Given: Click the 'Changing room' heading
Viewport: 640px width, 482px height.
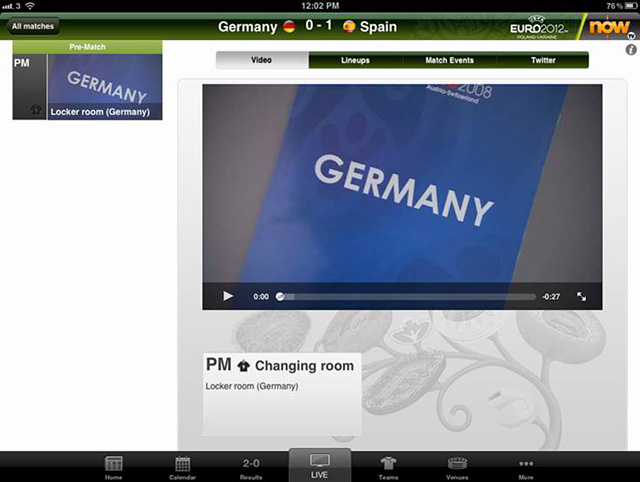Looking at the screenshot, I should [304, 366].
